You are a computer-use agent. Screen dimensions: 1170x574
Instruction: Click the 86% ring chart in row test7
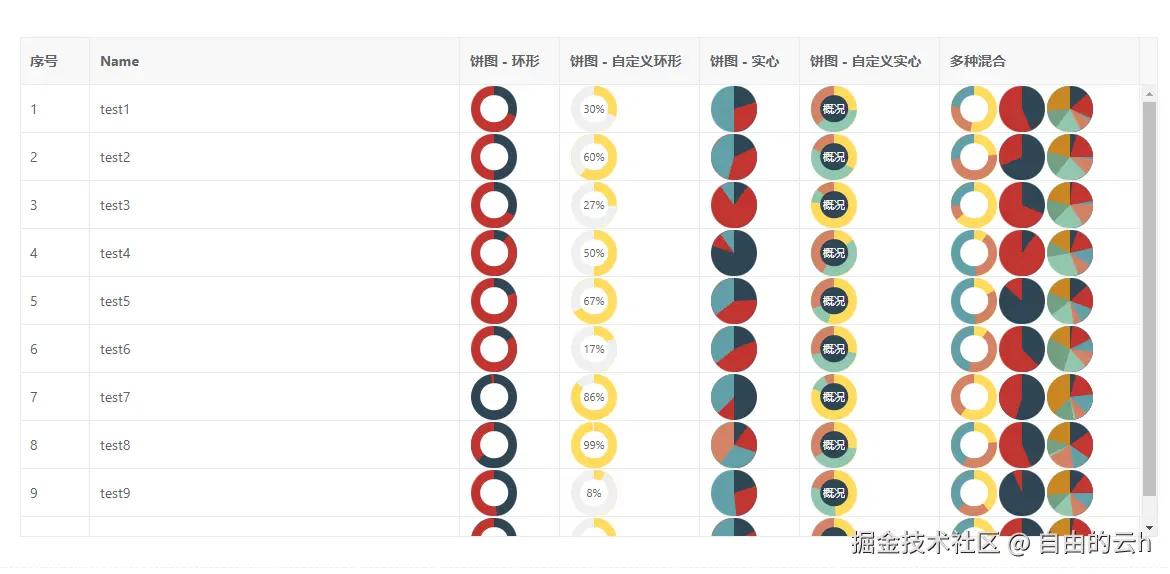click(x=594, y=397)
